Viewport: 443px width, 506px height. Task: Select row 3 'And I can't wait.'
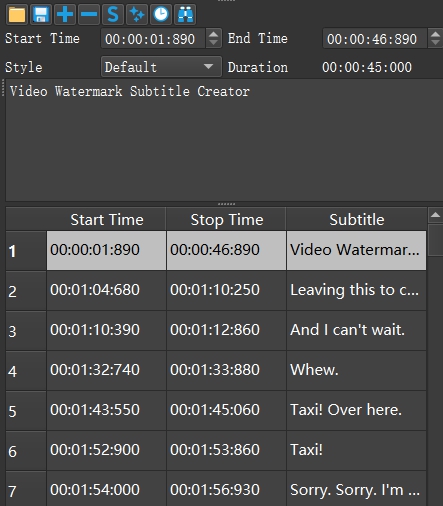(216, 330)
